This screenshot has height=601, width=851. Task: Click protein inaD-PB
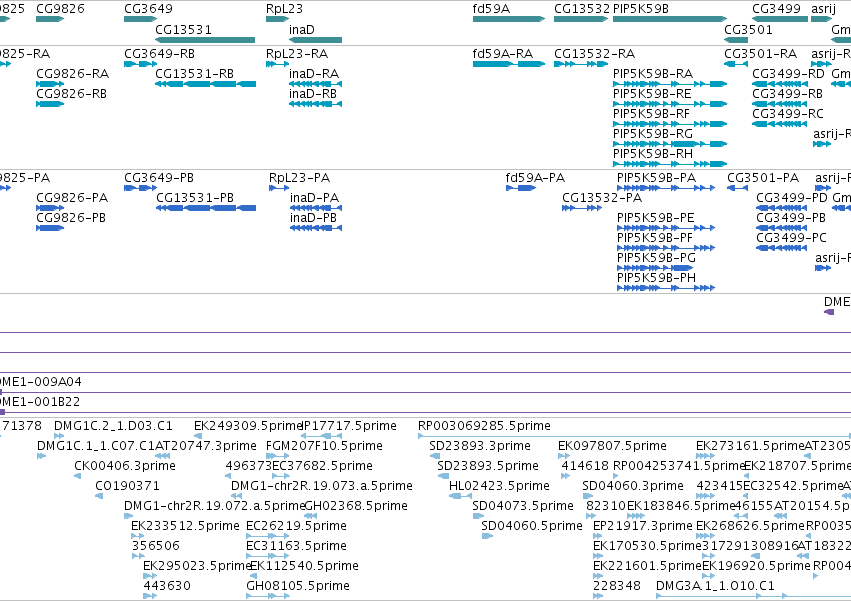click(316, 228)
